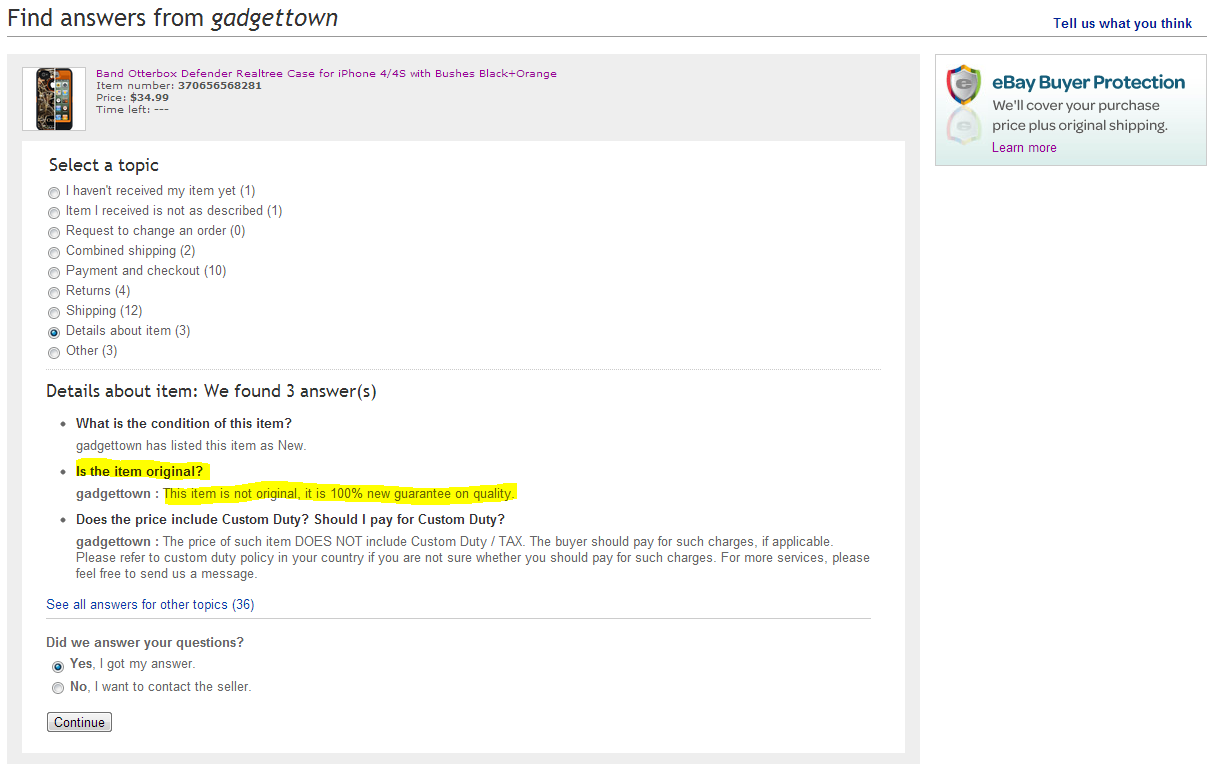Click the "Find answers from gadgettown" heading
This screenshot has width=1214, height=764.
tap(172, 18)
